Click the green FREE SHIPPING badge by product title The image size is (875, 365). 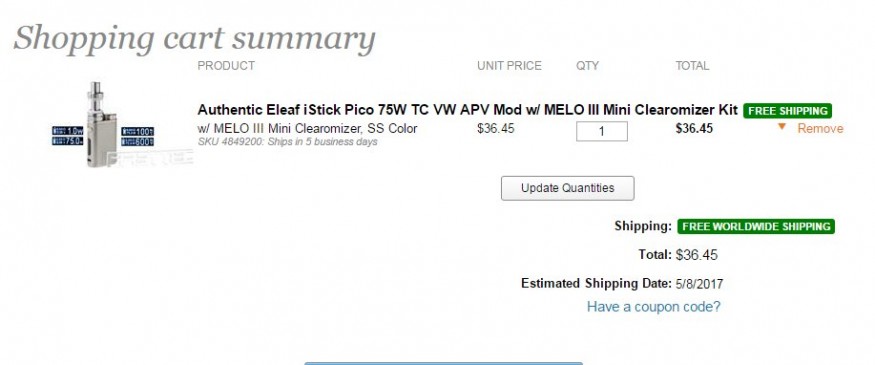point(787,111)
